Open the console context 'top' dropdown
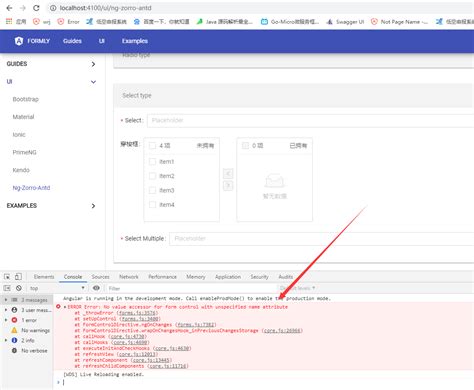Image resolution: width=474 pixels, height=390 pixels. pyautogui.click(x=57, y=288)
